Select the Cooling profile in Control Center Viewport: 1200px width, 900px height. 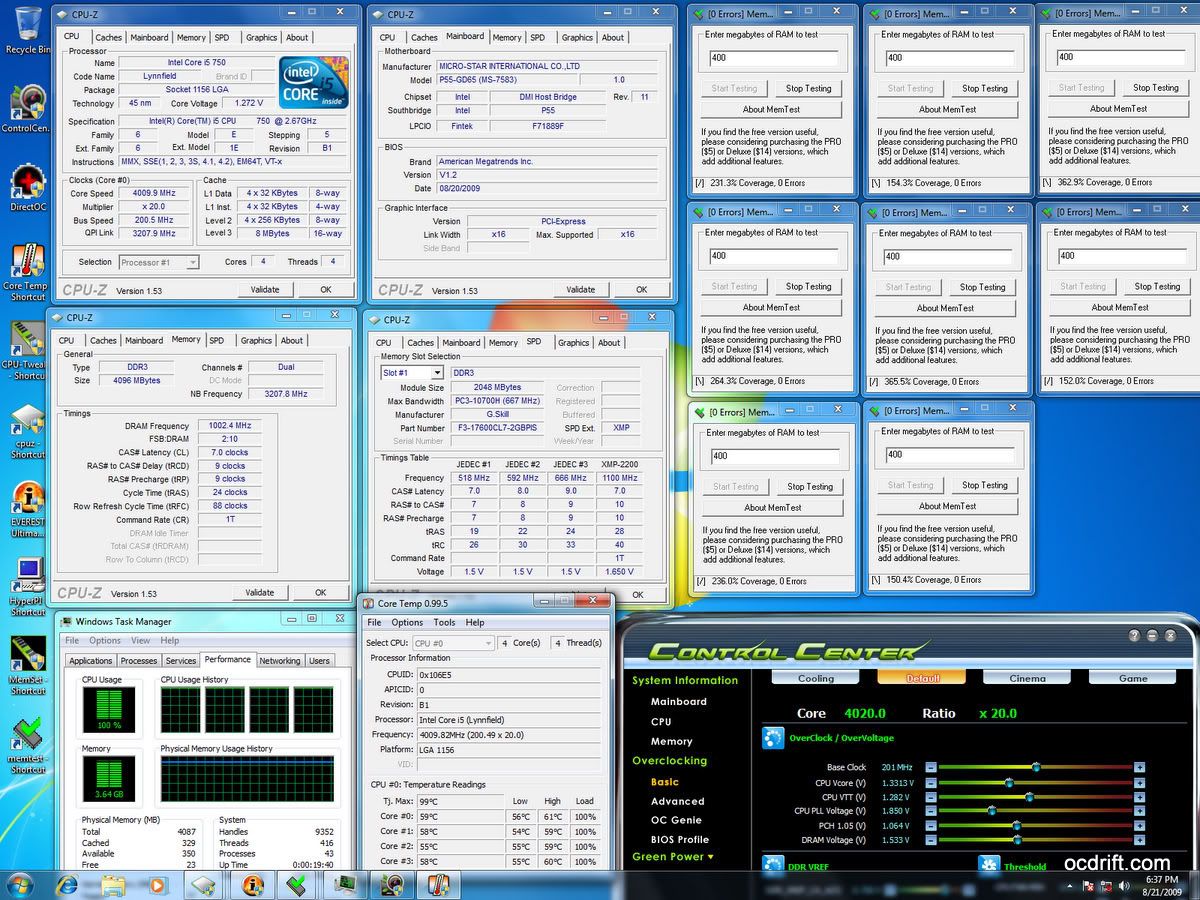coord(815,678)
